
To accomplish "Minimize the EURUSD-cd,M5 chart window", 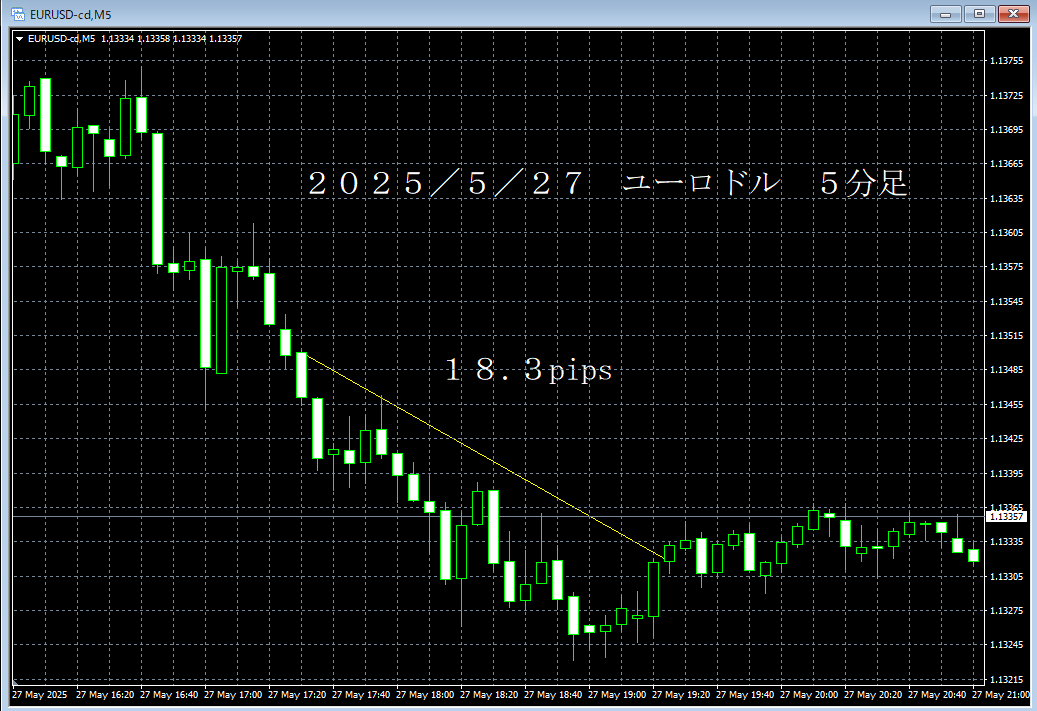I will pyautogui.click(x=946, y=14).
